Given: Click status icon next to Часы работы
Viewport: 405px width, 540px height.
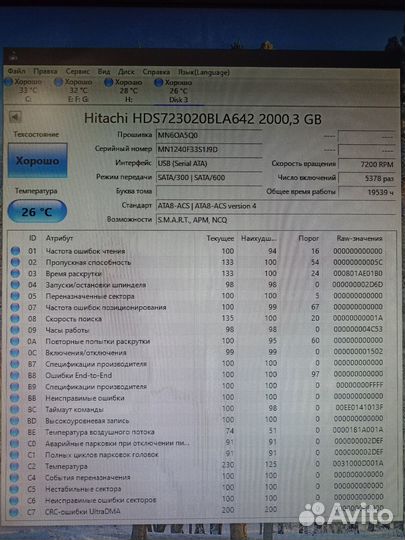Looking at the screenshot, I should tap(15, 330).
